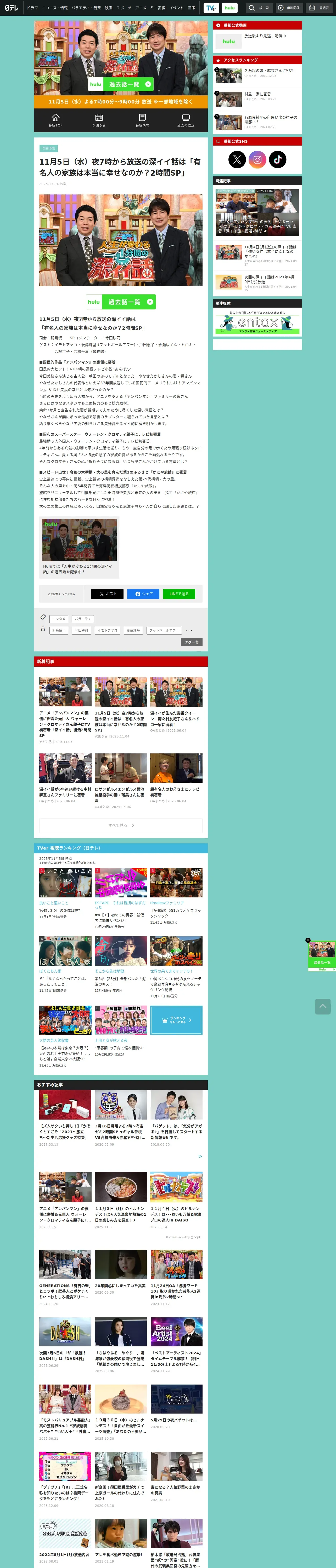Screen dimensions: 336x1568
Task: Open 番組表 button in header
Action: coord(319,8)
